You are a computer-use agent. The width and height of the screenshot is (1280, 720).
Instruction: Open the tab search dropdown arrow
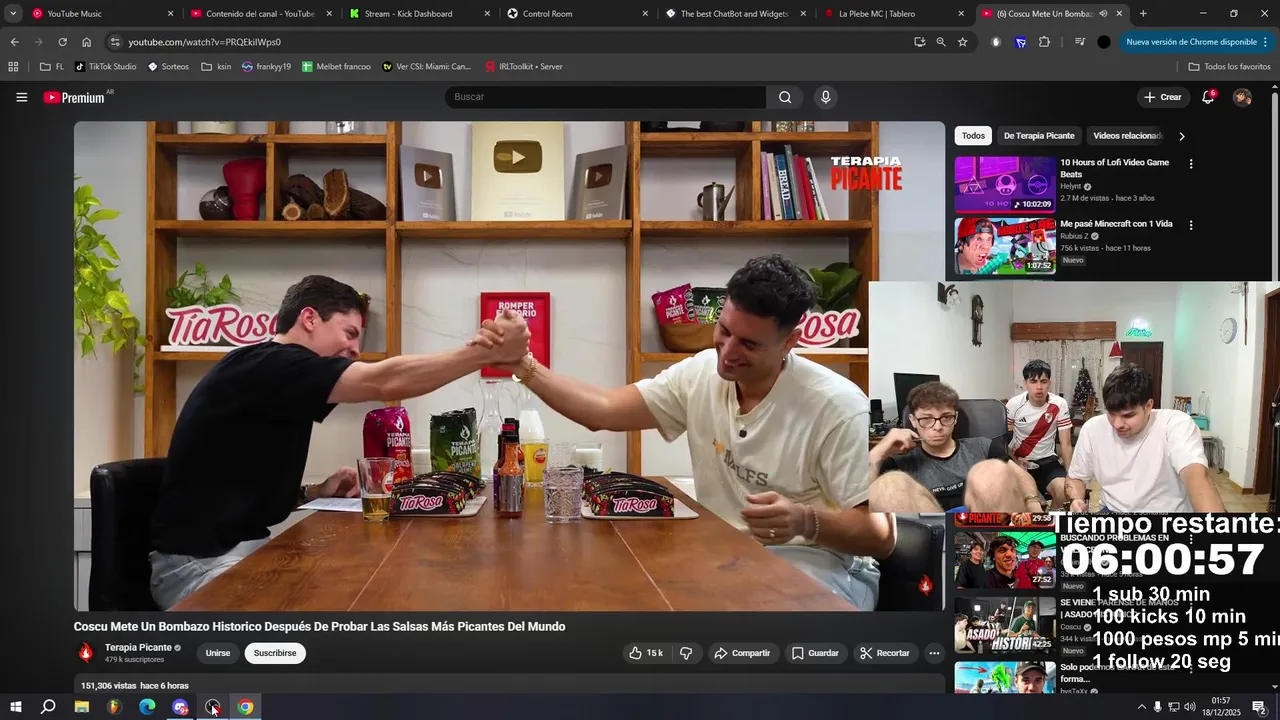(x=13, y=14)
